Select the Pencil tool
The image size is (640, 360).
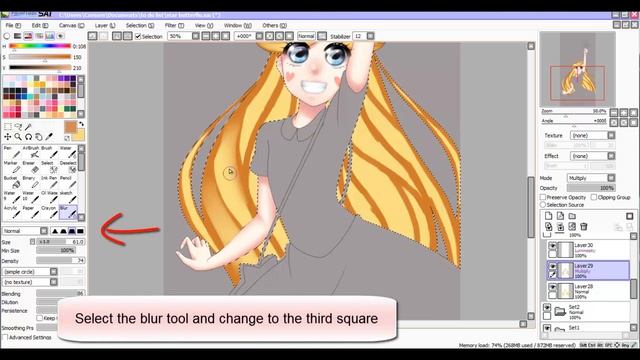[67, 182]
